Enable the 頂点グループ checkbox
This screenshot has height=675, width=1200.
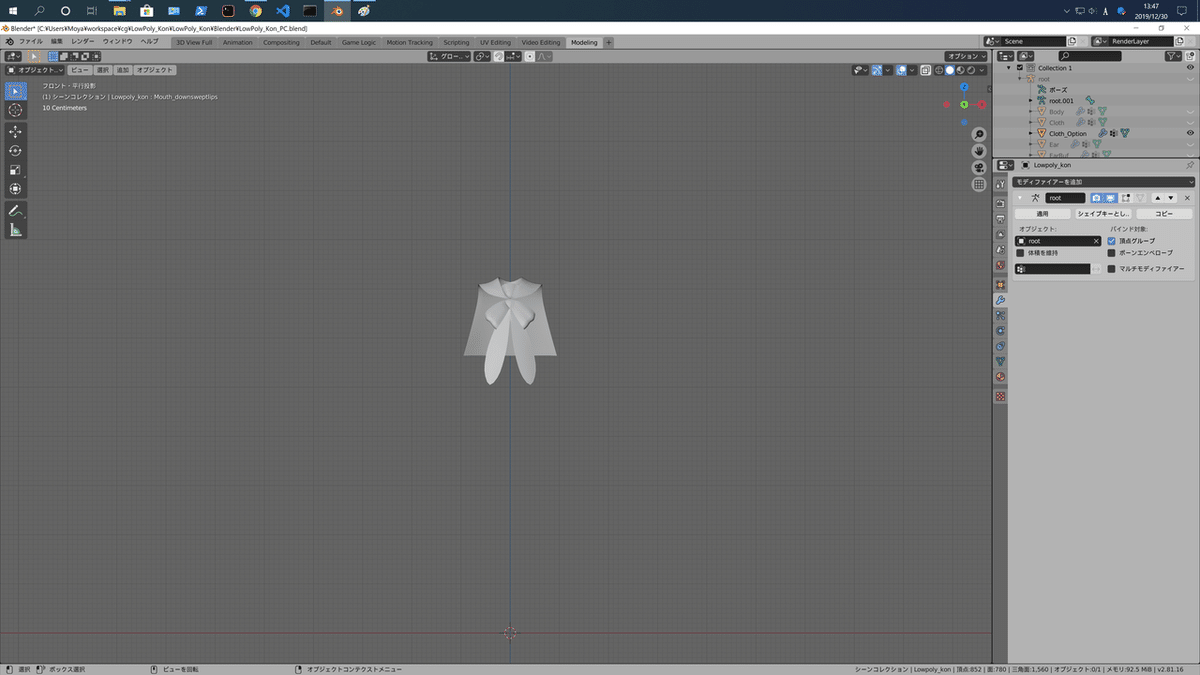[1112, 241]
